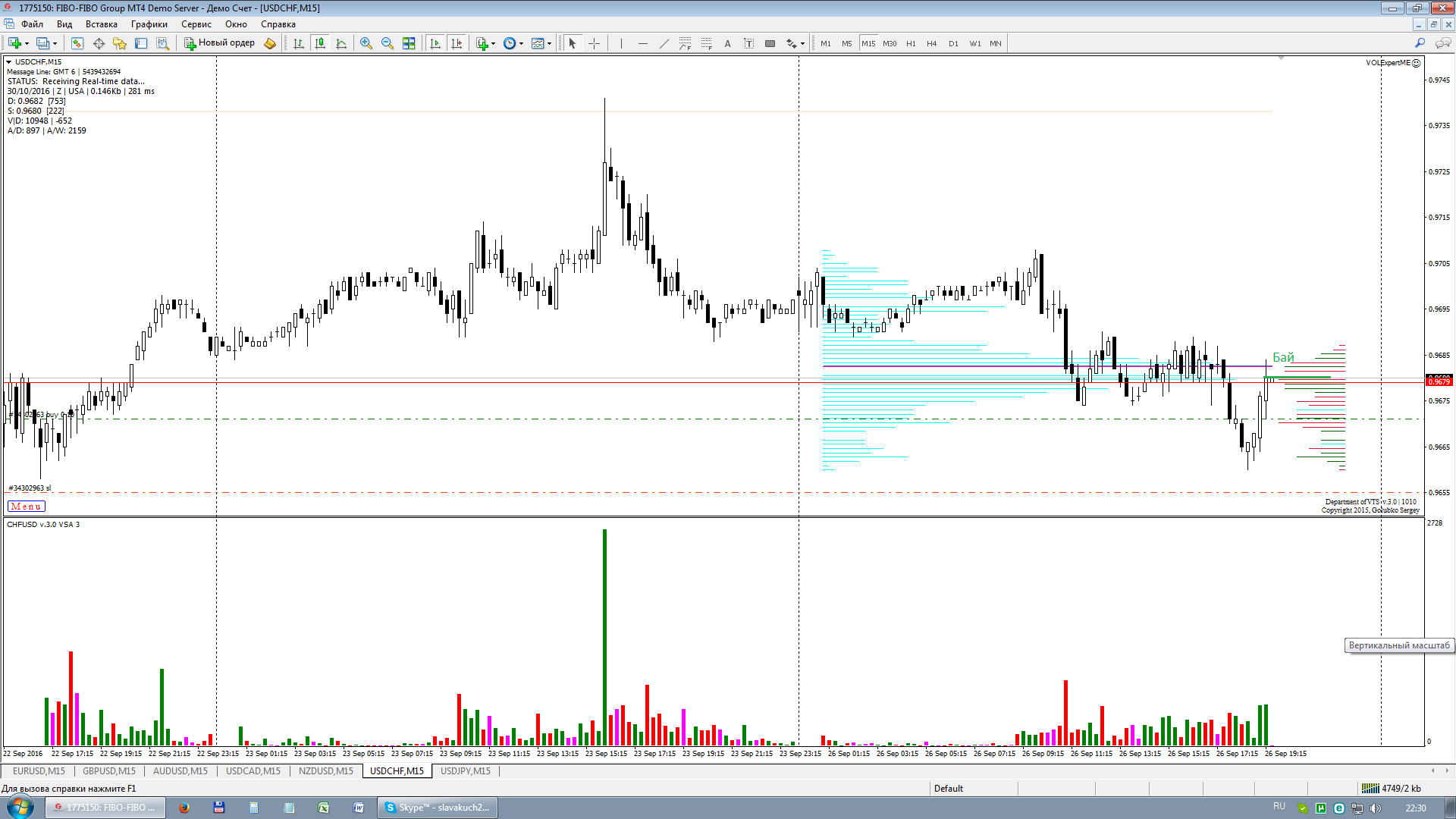The height and width of the screenshot is (819, 1456).
Task: Click the red Menu button on chart
Action: click(26, 507)
